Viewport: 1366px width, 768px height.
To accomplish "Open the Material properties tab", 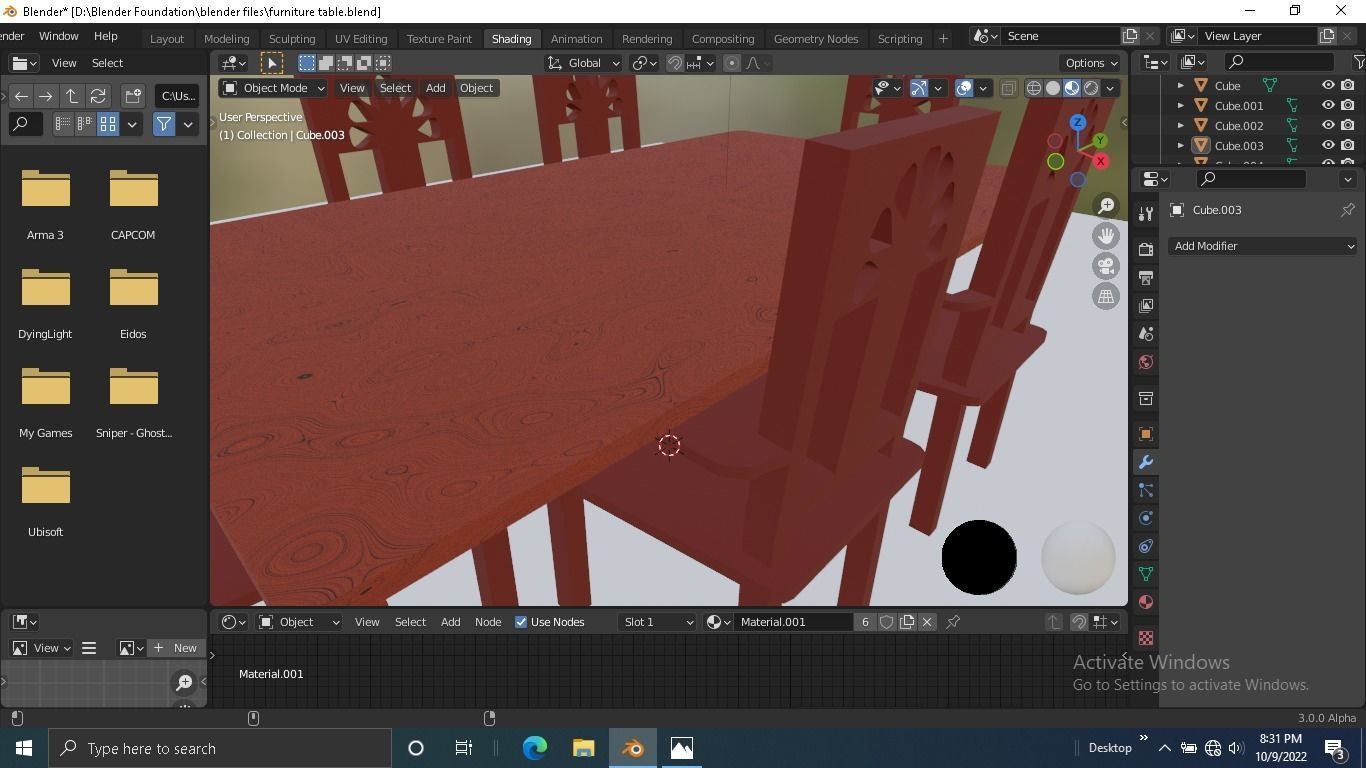I will tap(1146, 602).
